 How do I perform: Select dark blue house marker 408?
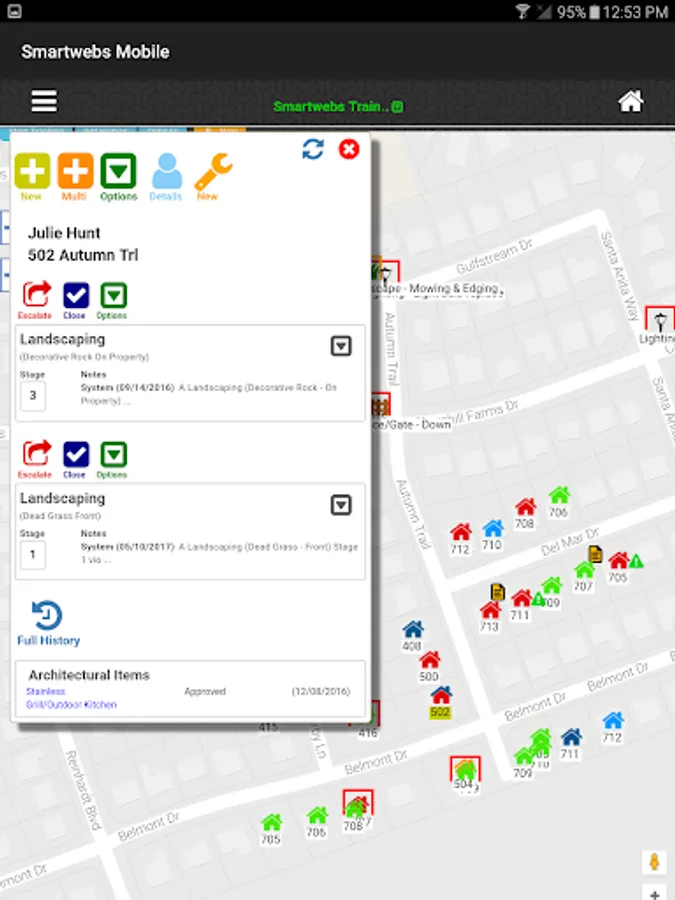click(413, 630)
